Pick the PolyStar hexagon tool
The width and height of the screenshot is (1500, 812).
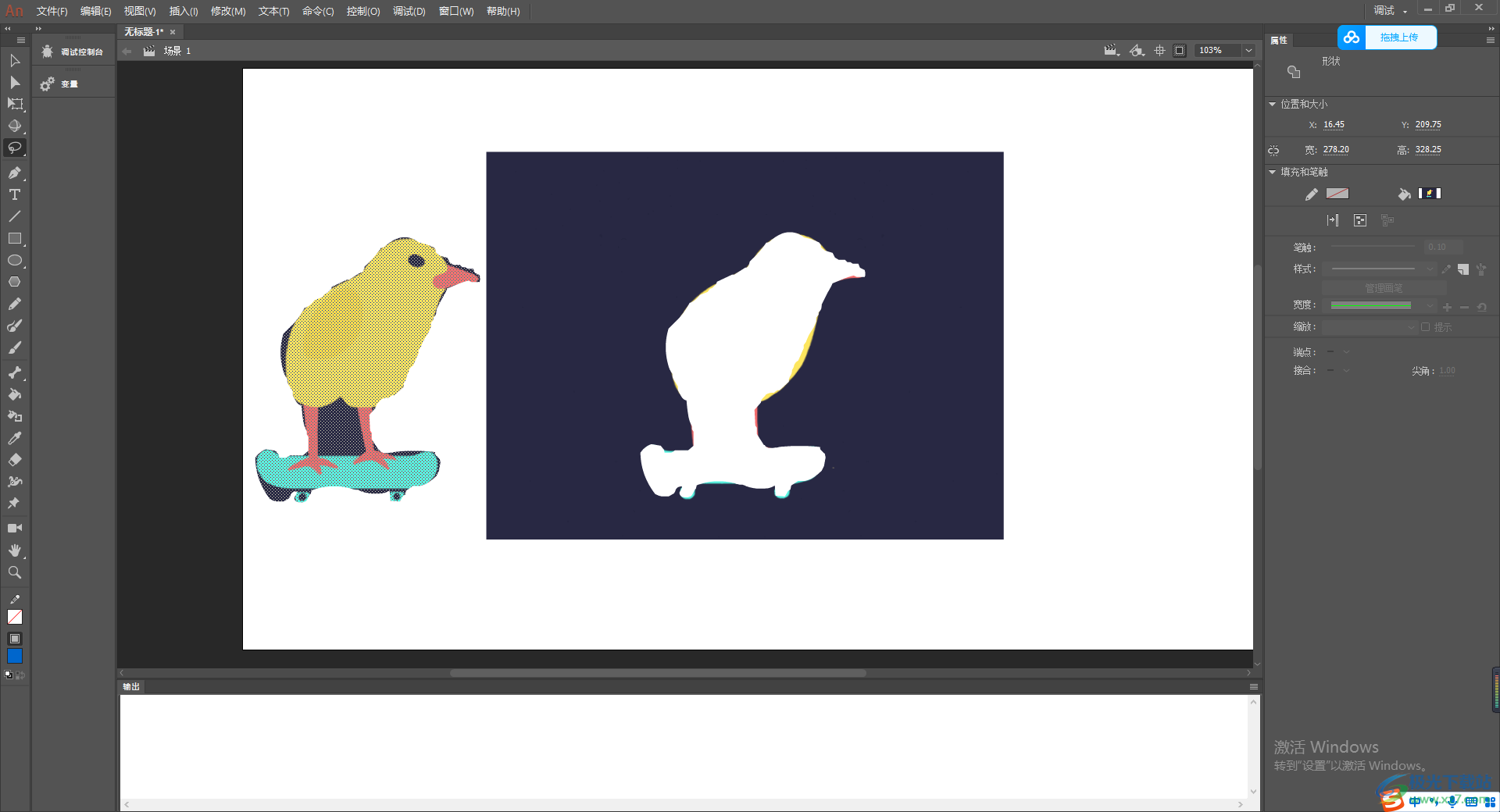15,282
